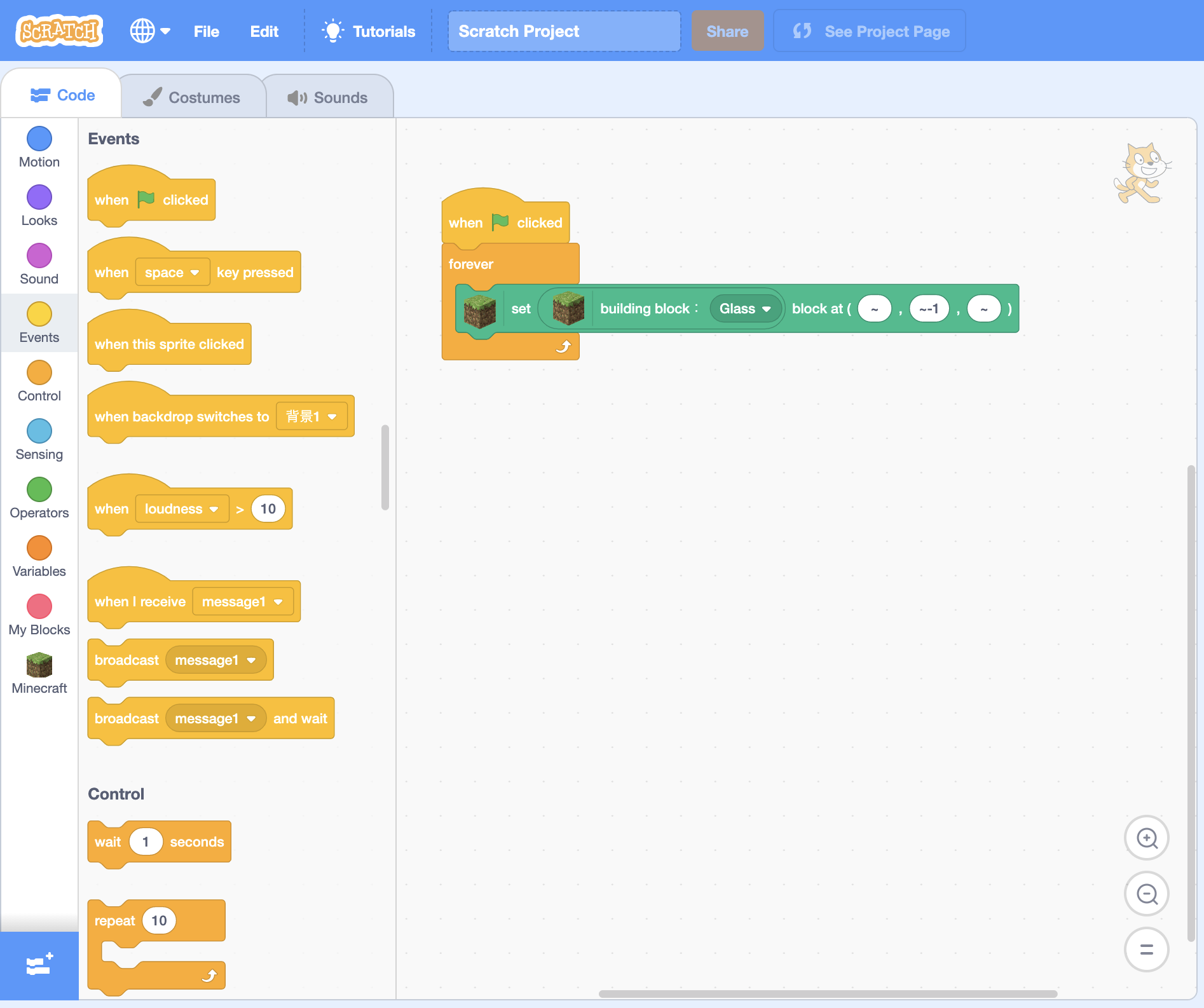Click the Add Extension button
Viewport: 1204px width, 1008px height.
(39, 965)
